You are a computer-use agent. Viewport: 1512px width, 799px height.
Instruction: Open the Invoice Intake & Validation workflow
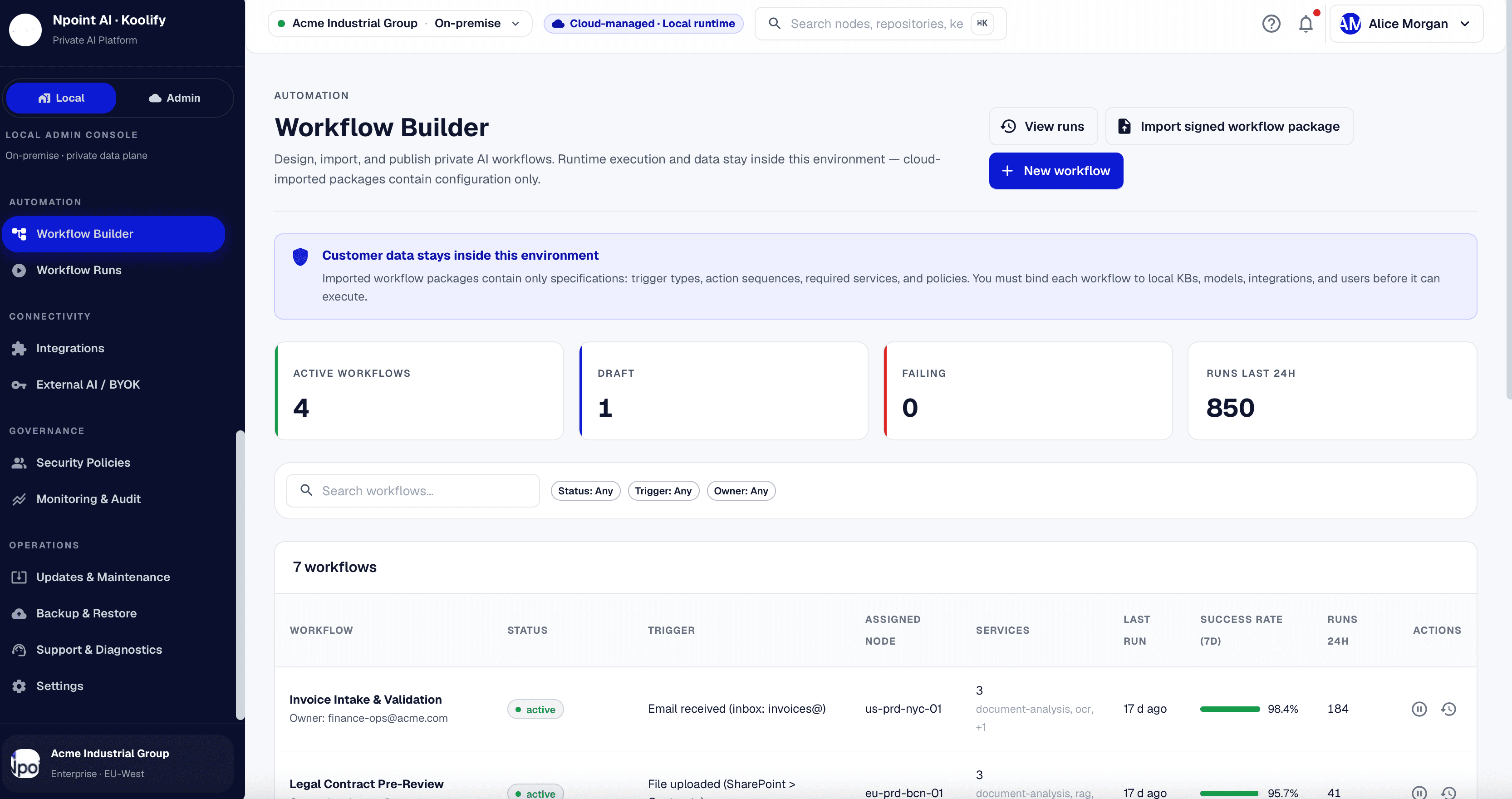(365, 700)
